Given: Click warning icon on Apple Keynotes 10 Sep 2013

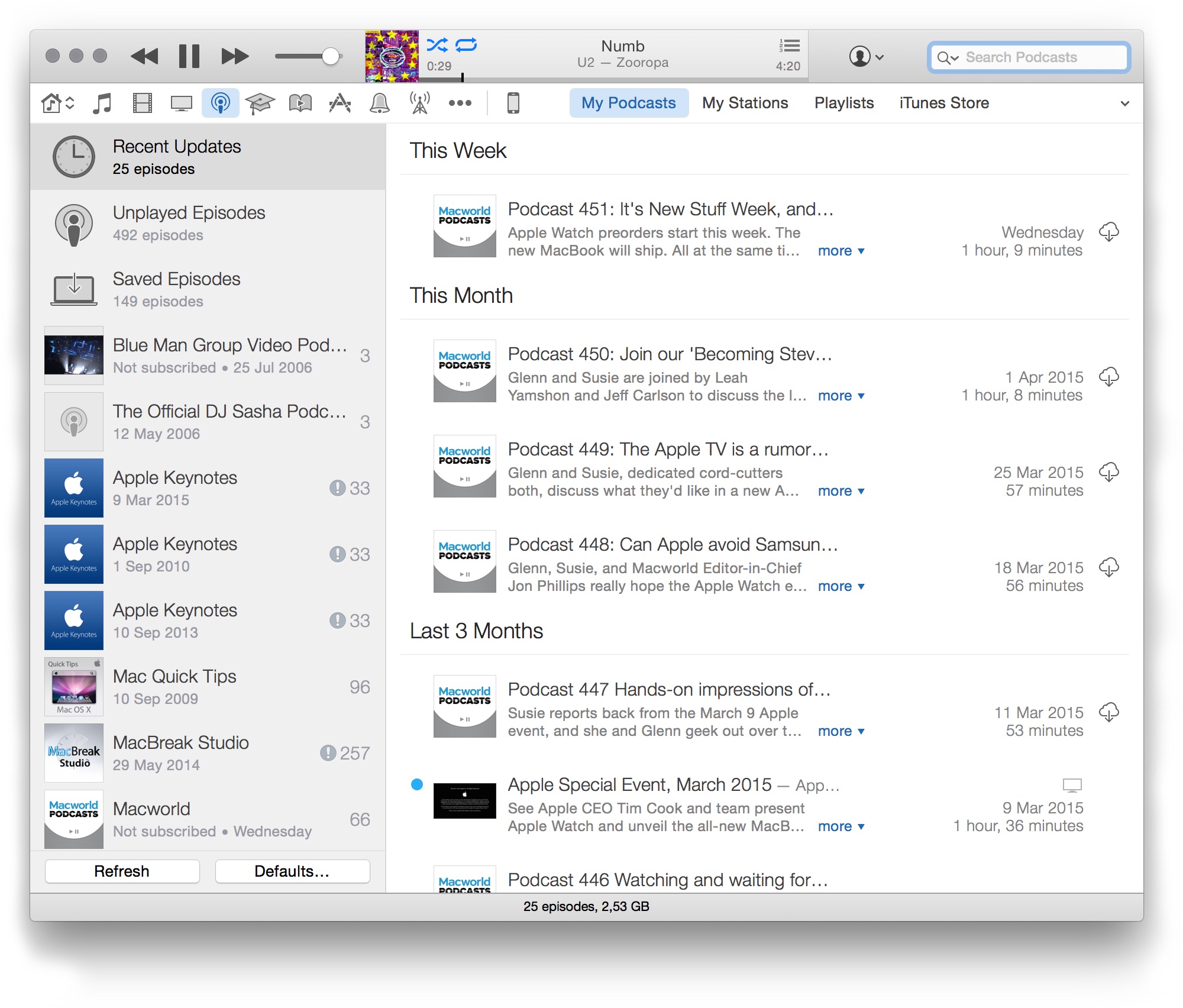Looking at the screenshot, I should (337, 621).
